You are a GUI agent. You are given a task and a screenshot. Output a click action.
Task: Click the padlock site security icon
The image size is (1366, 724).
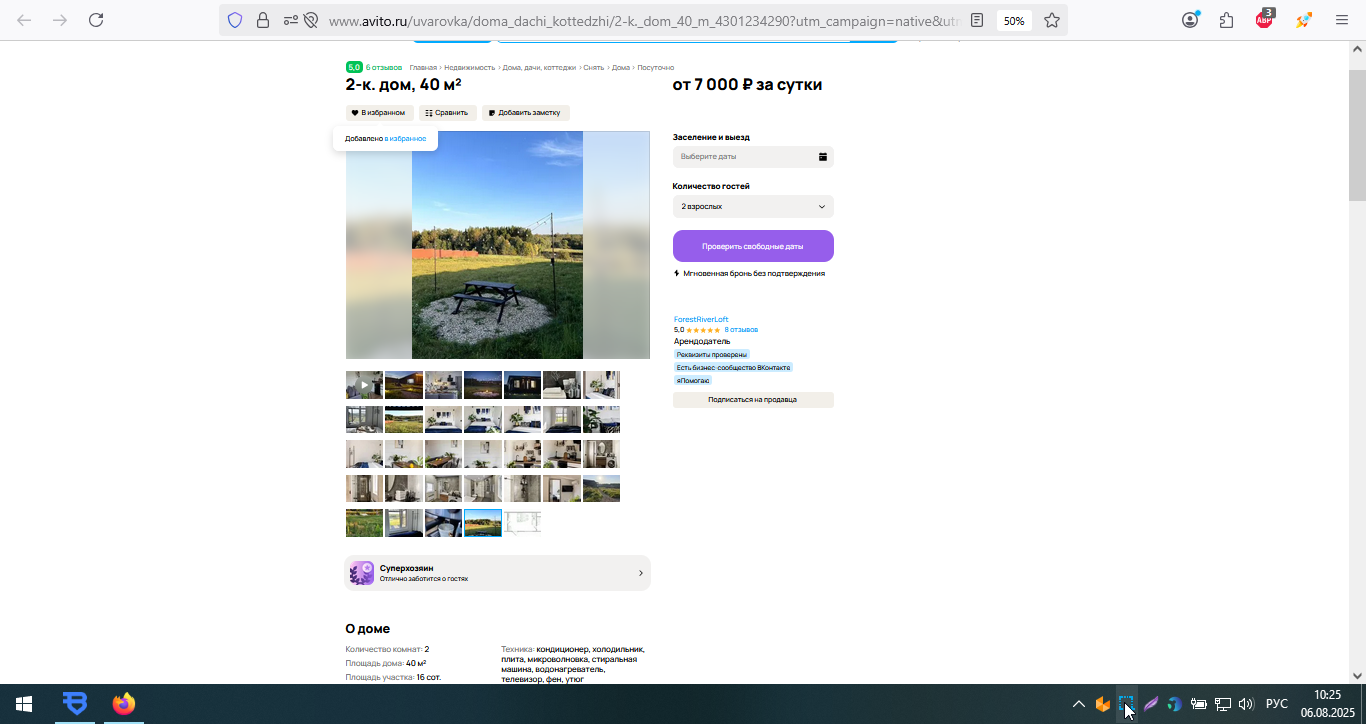(x=263, y=20)
